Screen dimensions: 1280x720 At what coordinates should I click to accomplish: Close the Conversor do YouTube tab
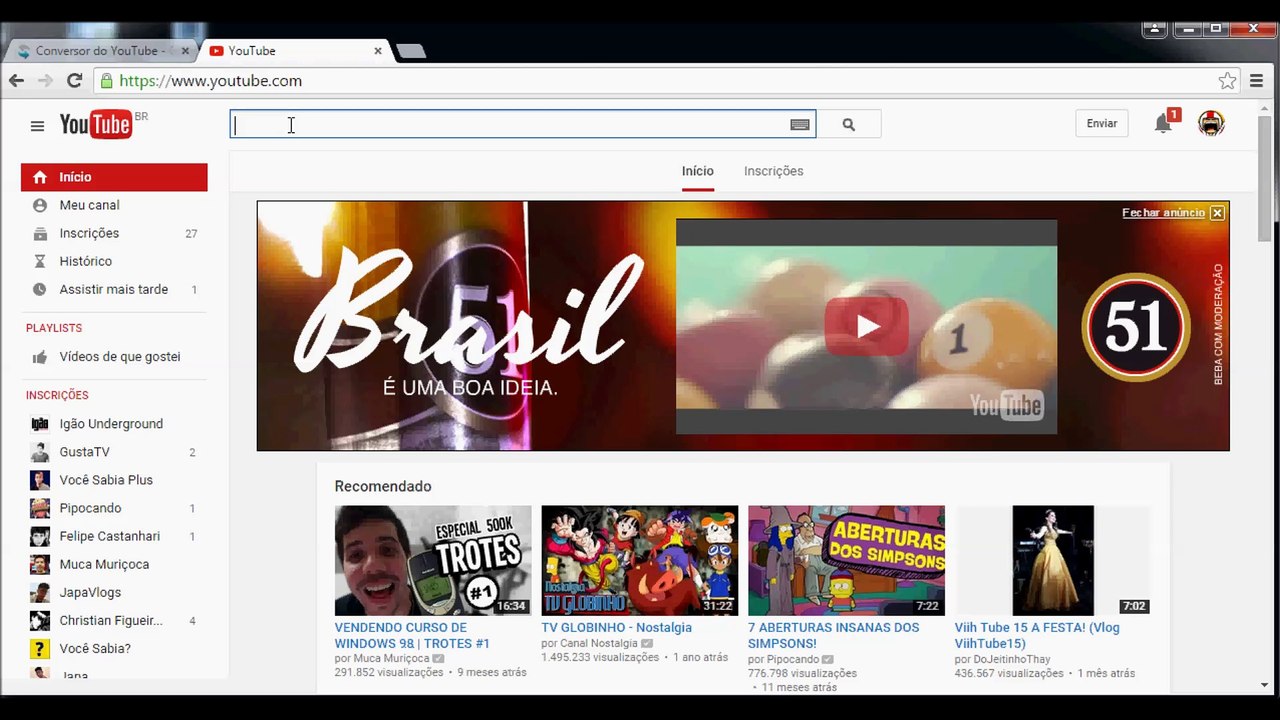[185, 51]
